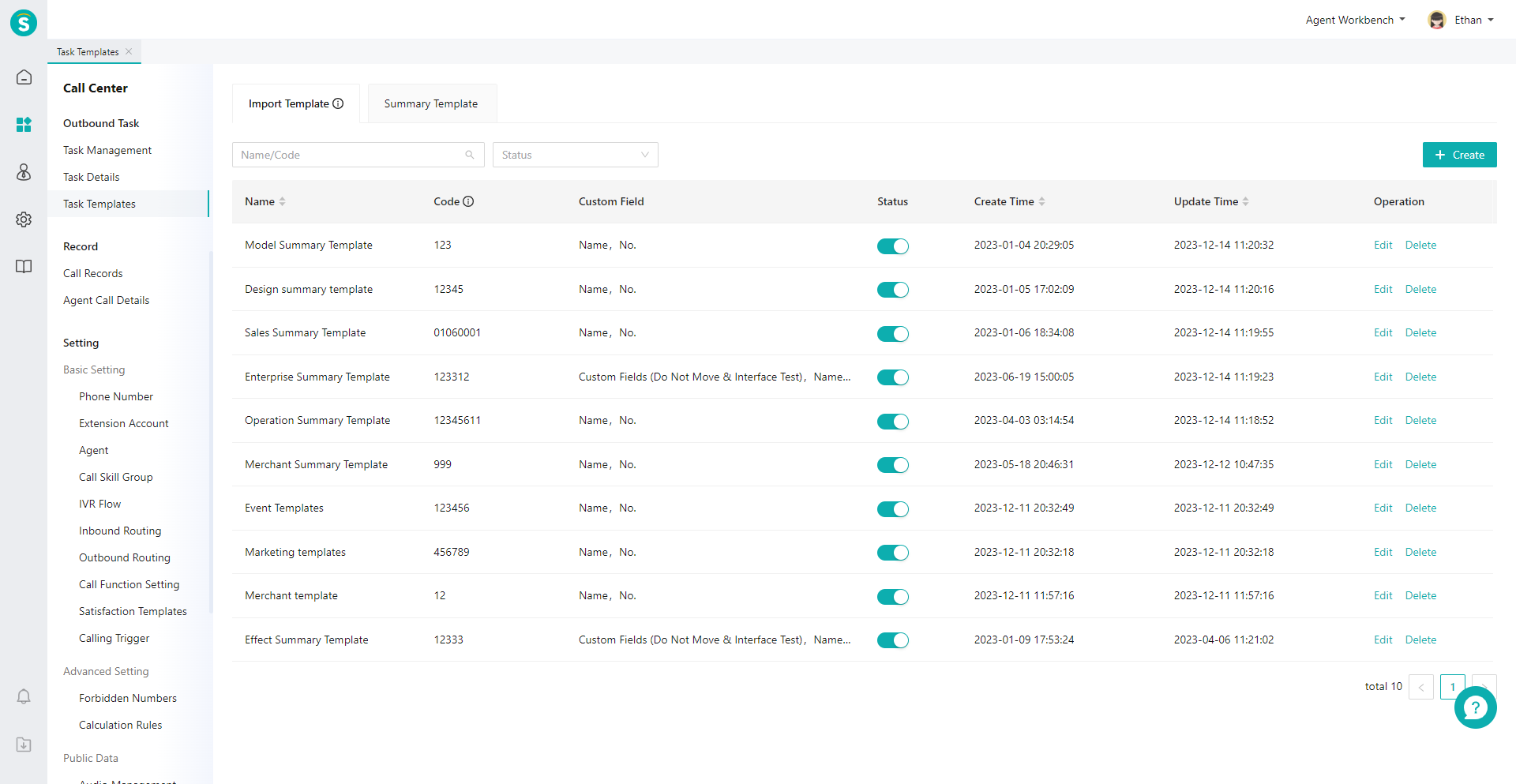Switch to Import Template tab

pos(296,103)
